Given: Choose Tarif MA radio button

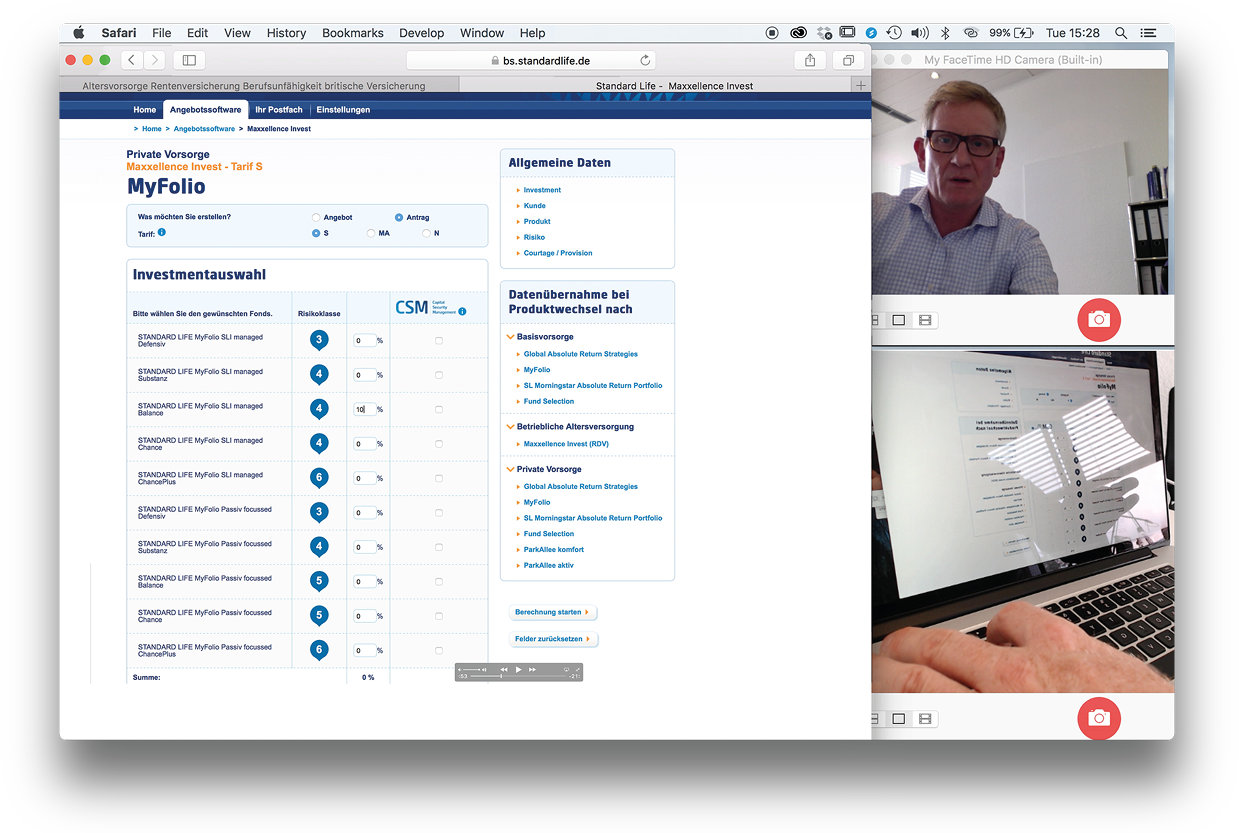Looking at the screenshot, I should click(371, 233).
